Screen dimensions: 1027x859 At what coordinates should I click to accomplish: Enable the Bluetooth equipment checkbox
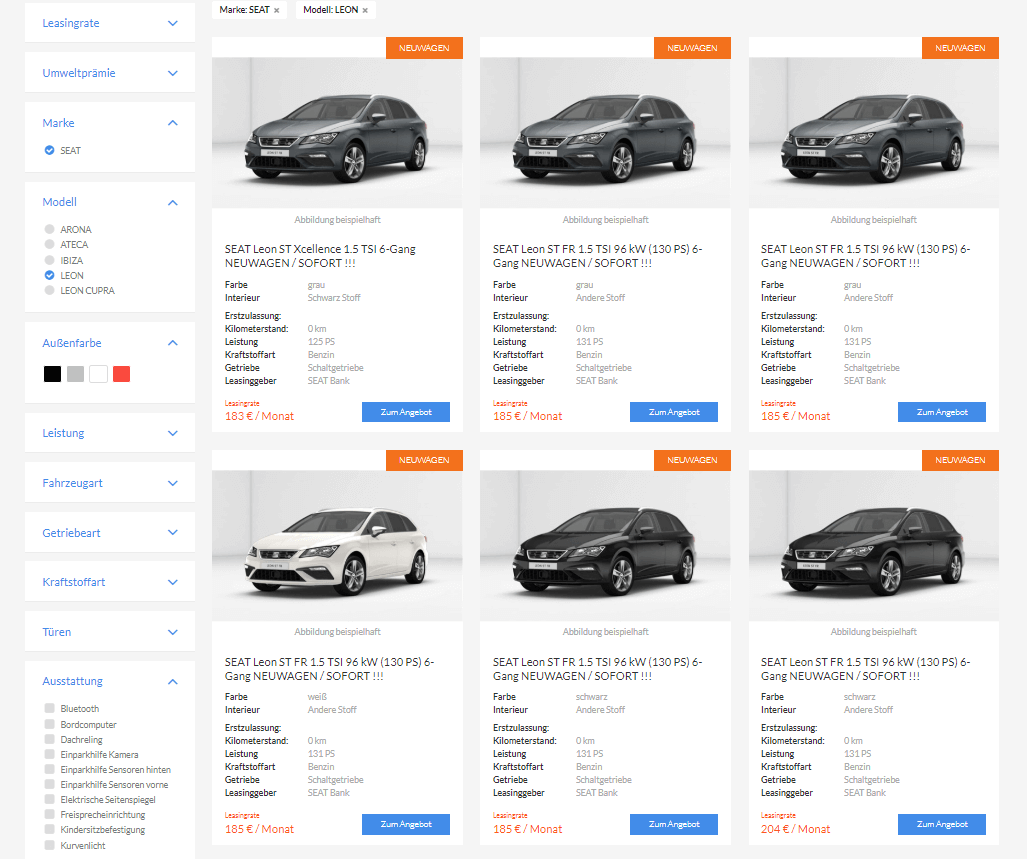tap(49, 708)
